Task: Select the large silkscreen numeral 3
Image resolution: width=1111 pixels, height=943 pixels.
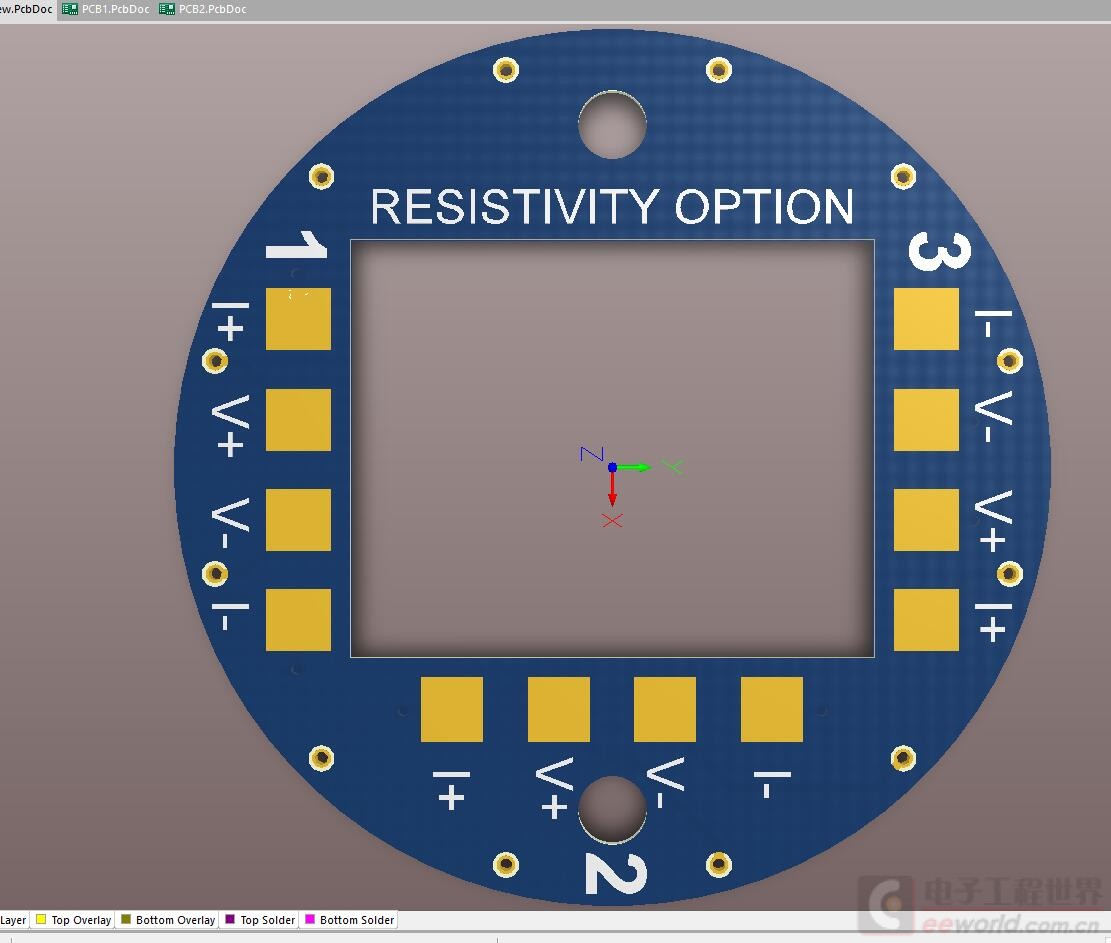Action: pos(940,252)
